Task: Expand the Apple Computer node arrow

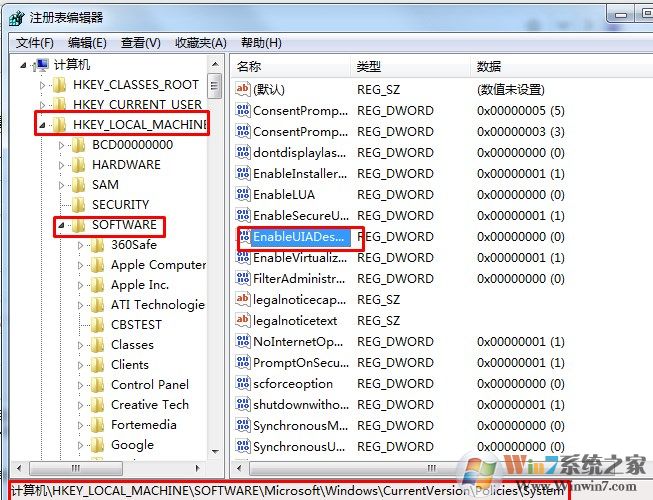Action: point(81,265)
